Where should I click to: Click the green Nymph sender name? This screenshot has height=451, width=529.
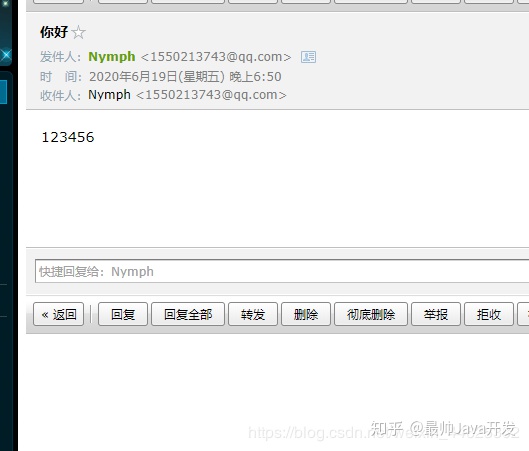(x=112, y=57)
